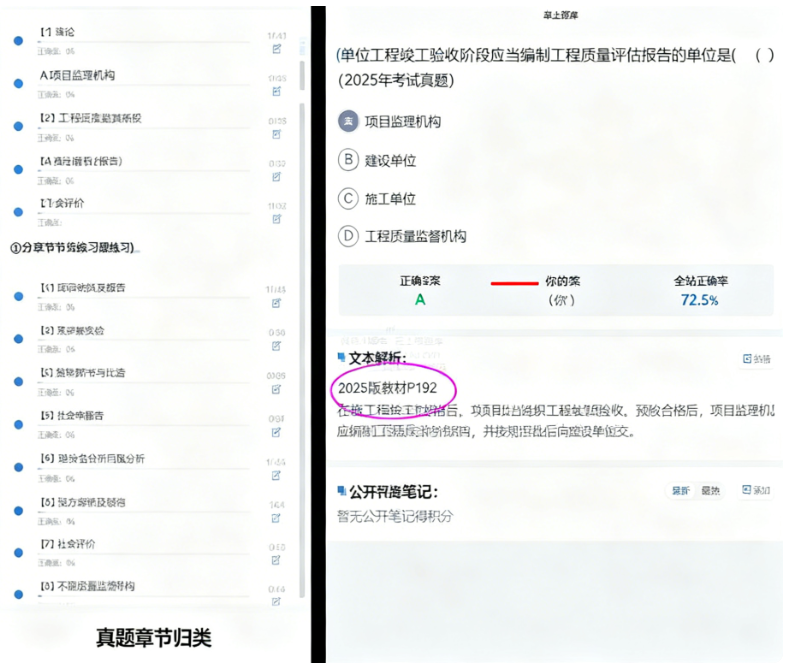Open the edit icon for 【8】…监督机构 row

click(x=276, y=601)
